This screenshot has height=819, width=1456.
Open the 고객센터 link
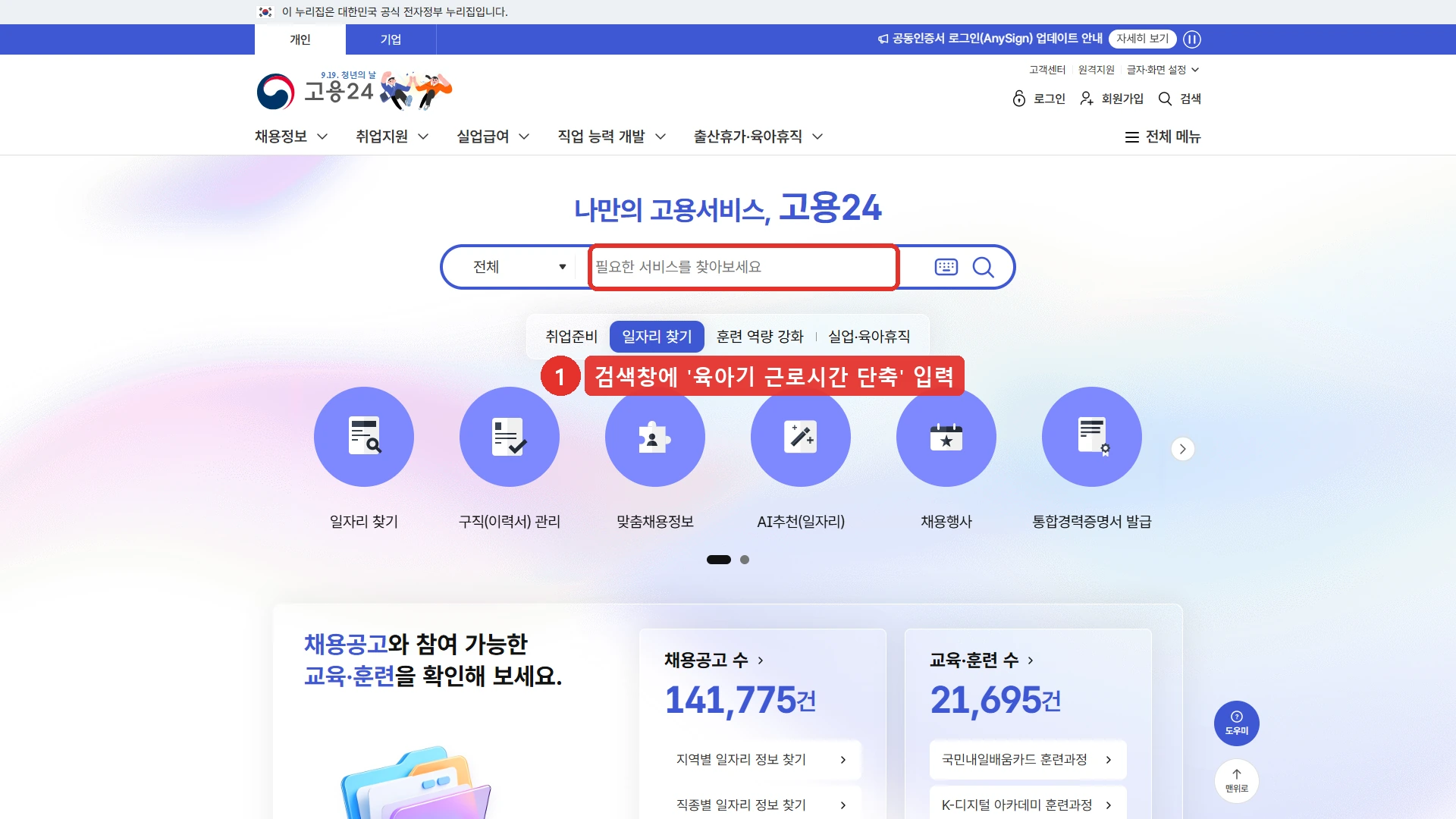1047,70
